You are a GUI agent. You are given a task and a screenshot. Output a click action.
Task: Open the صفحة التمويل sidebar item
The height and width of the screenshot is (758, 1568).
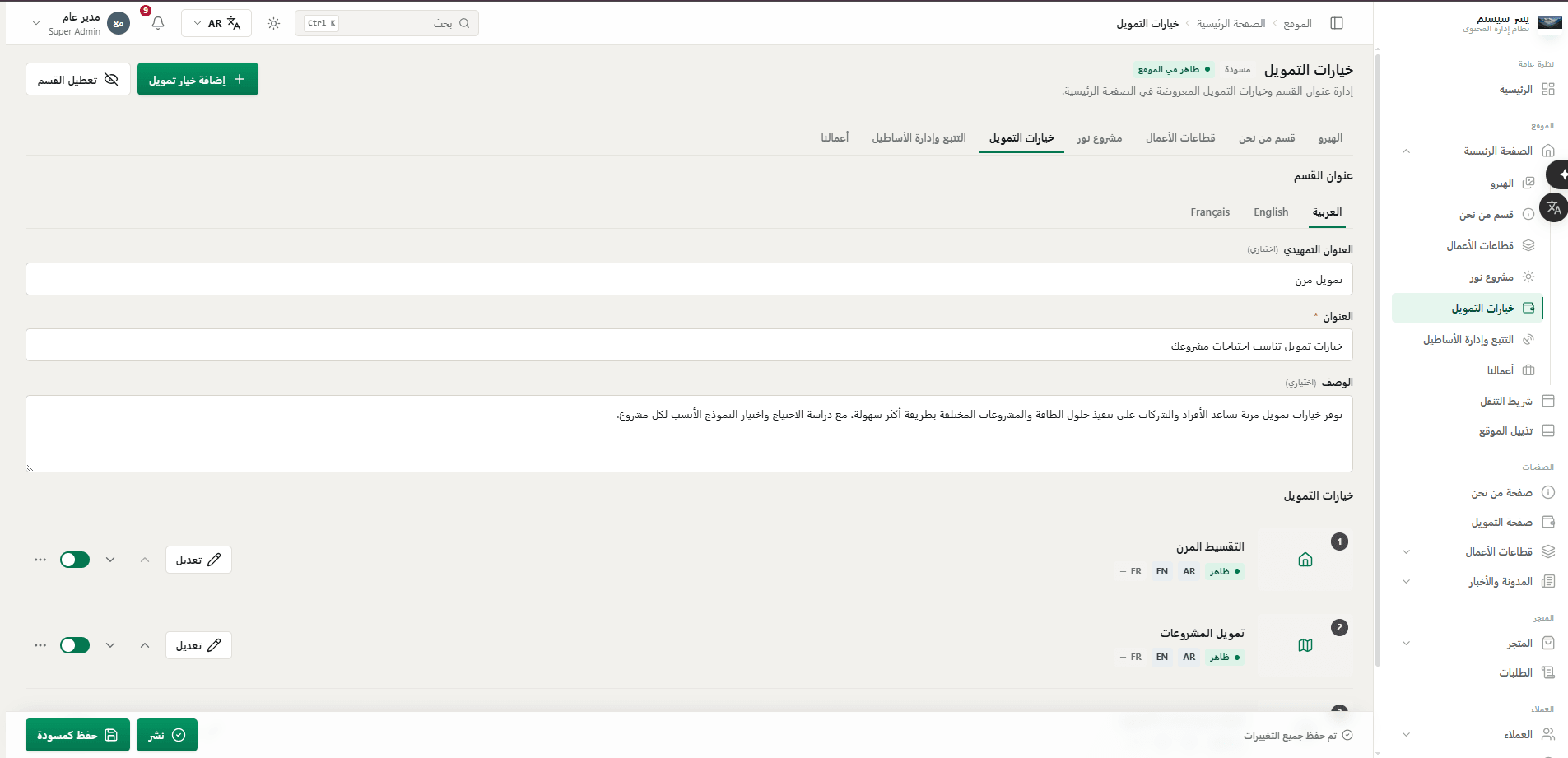coord(1473,522)
